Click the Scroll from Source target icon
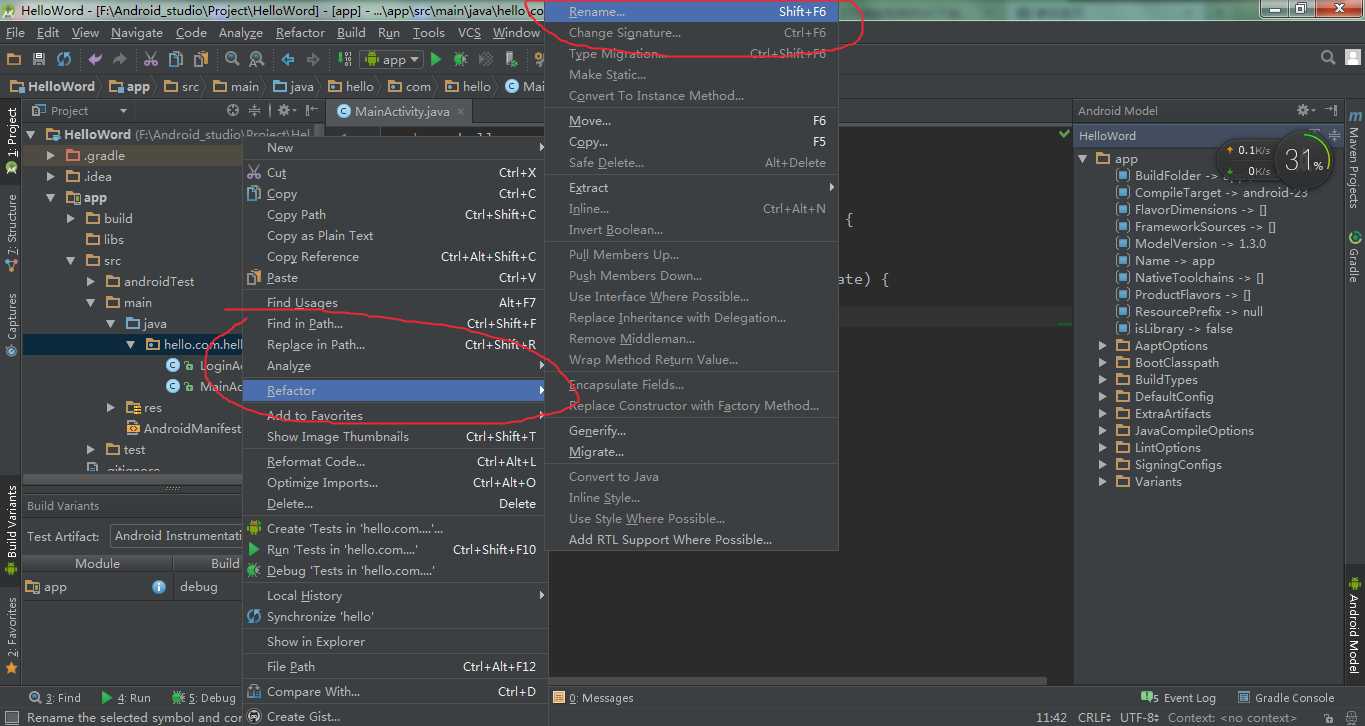Screen dimensions: 1365x726 (x=233, y=111)
